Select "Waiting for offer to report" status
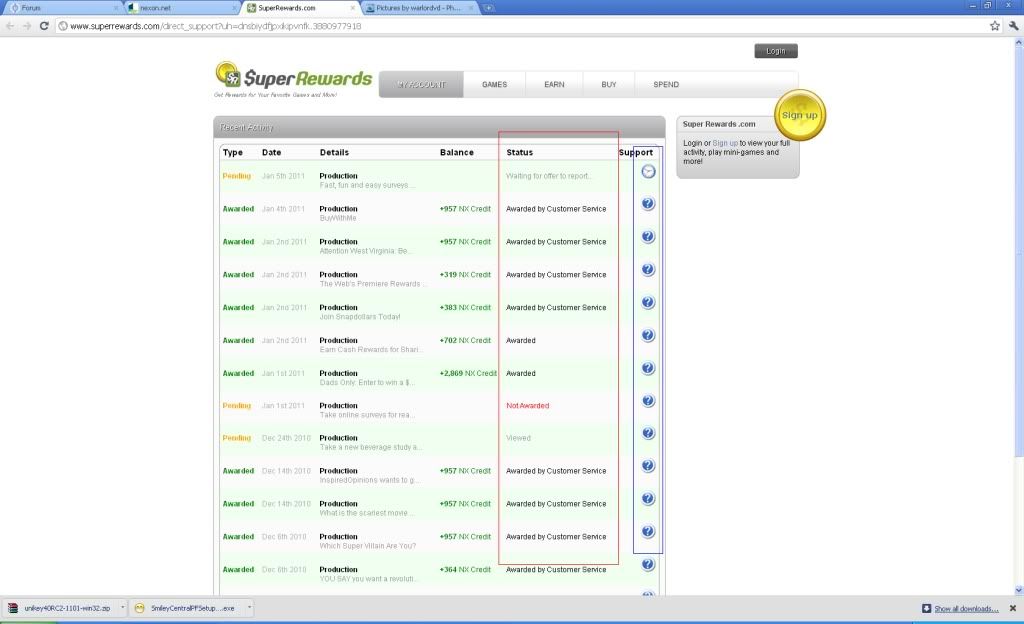The image size is (1024, 624). point(549,176)
